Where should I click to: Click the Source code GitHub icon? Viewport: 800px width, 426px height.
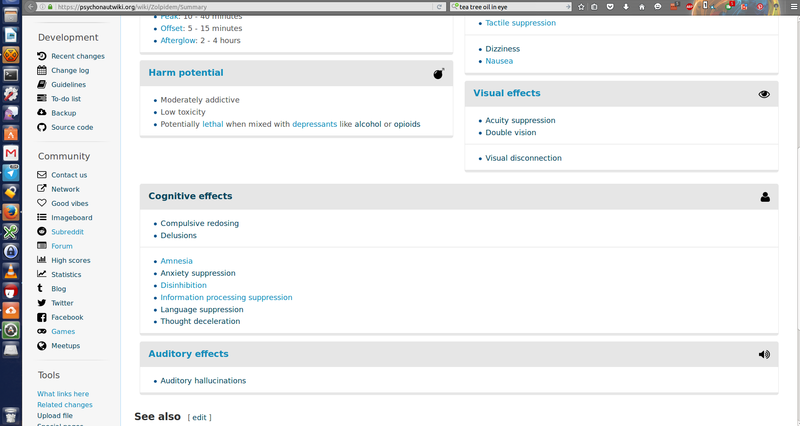point(42,127)
